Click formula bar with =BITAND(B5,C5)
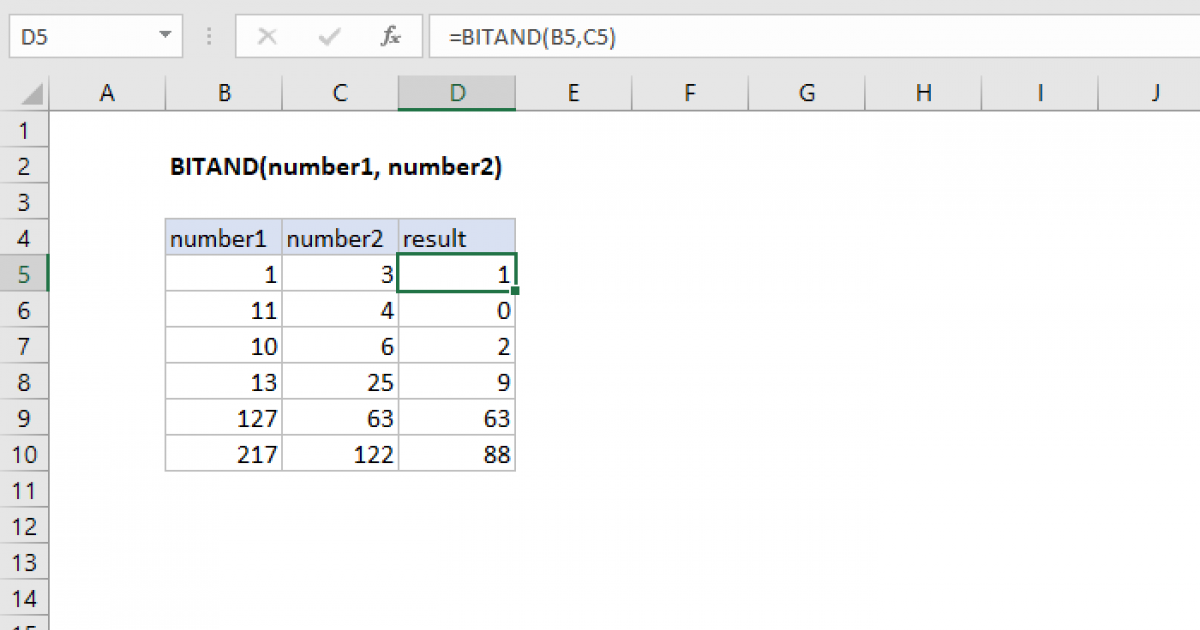The height and width of the screenshot is (630, 1200). 800,37
